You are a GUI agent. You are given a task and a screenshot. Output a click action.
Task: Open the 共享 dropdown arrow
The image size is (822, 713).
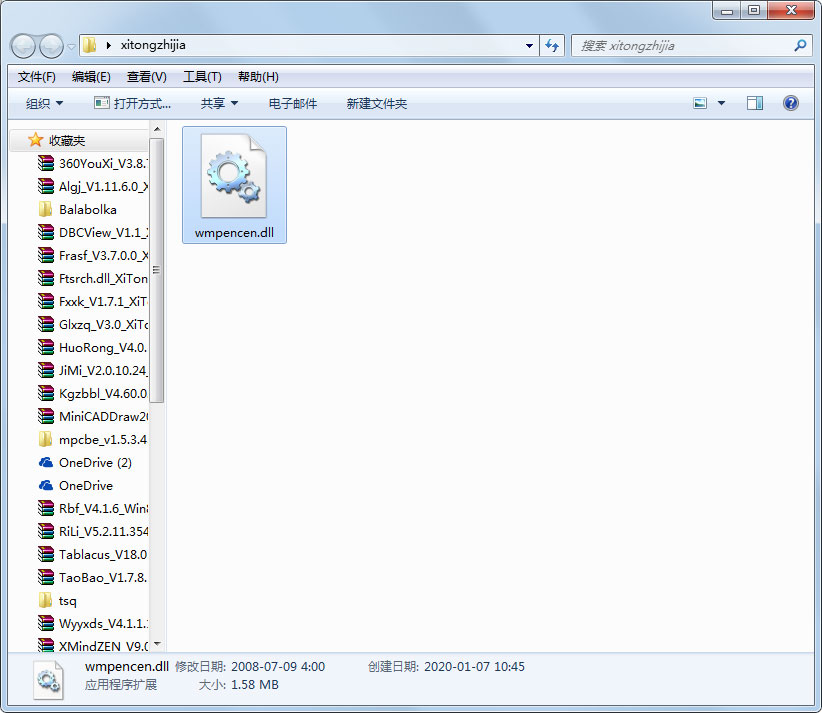click(232, 102)
